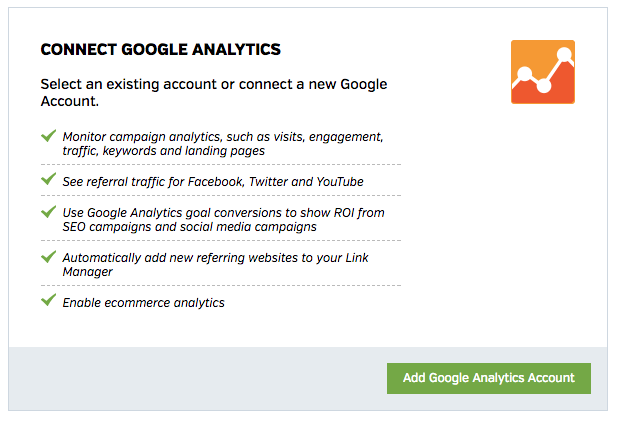The image size is (618, 422).
Task: Click the gray footer bar left of the button
Action: point(190,378)
